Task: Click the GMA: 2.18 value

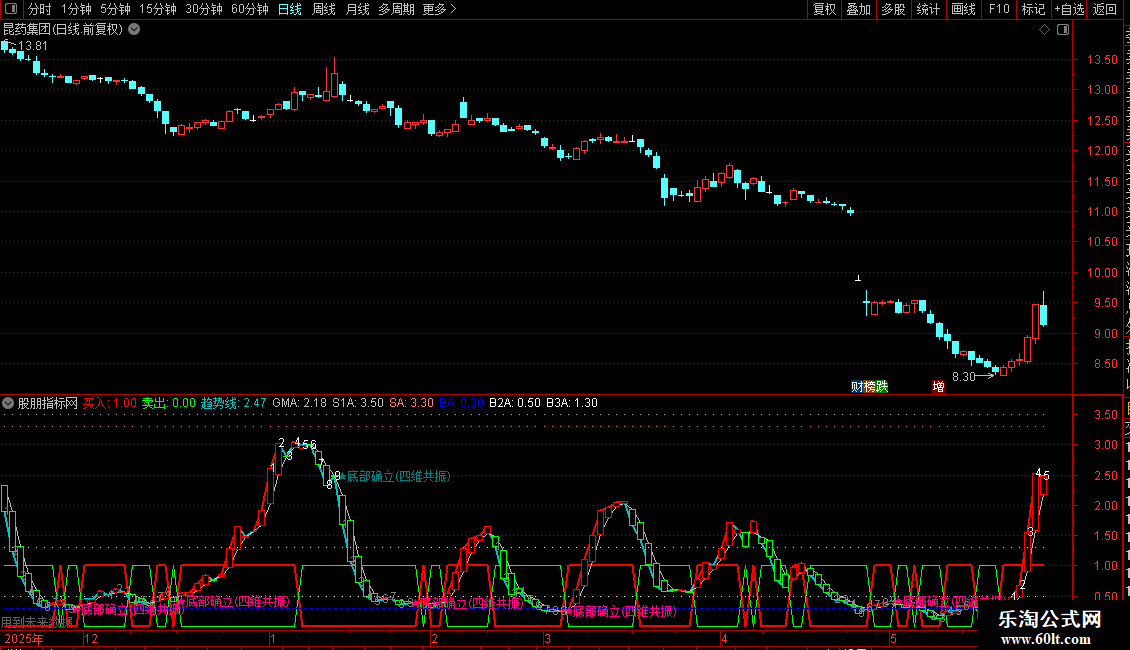Action: (x=299, y=404)
